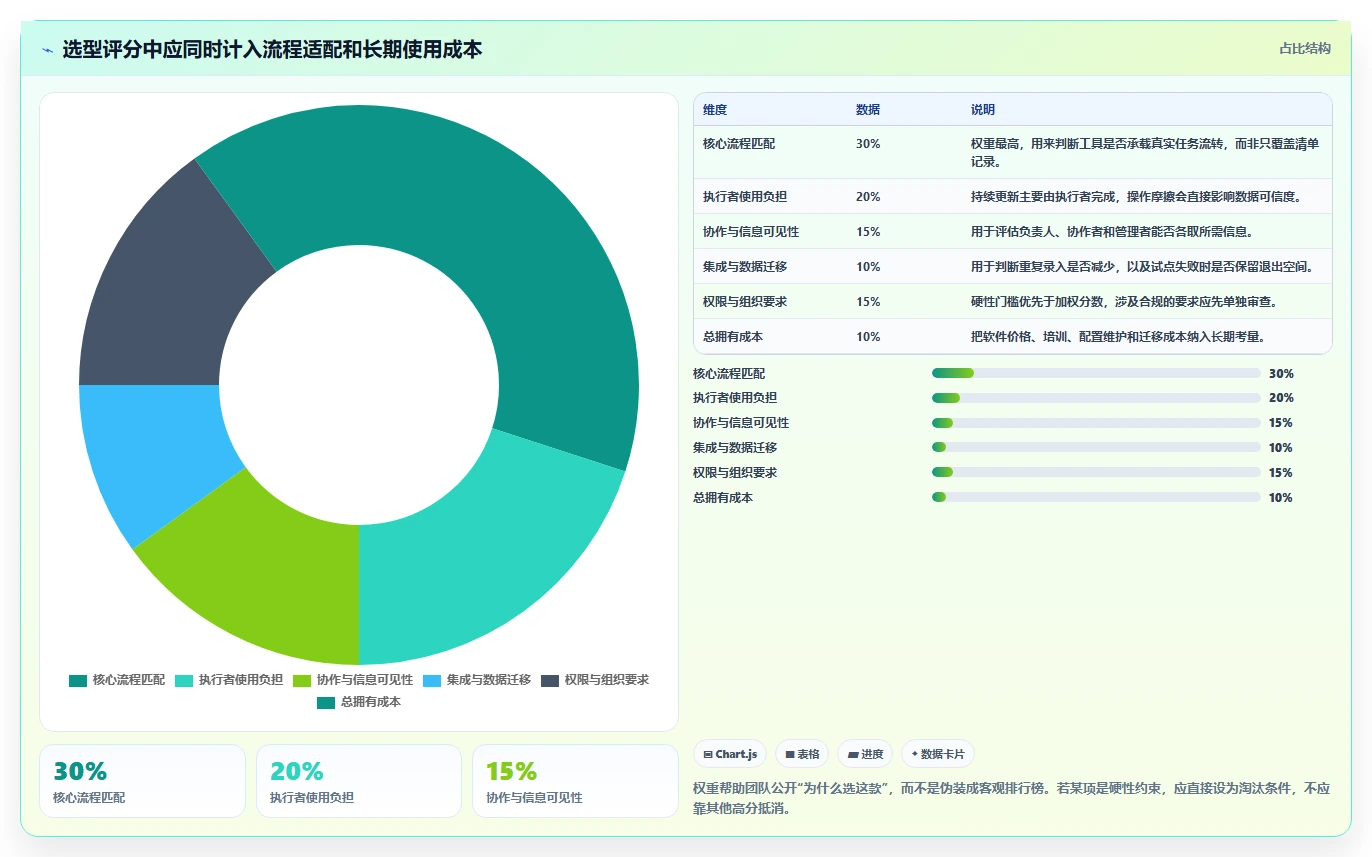1372x857 pixels.
Task: Open the 30% 核心流程匹配 stat card
Action: [x=142, y=781]
